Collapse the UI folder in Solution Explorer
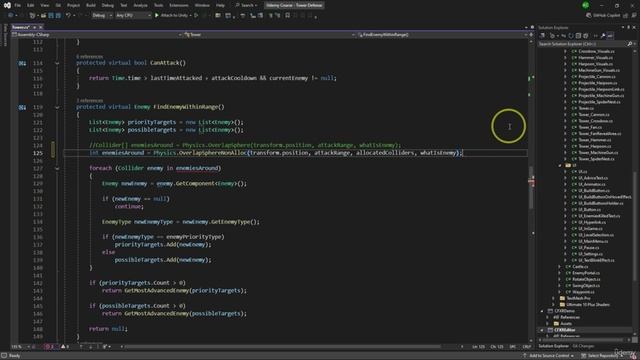 pyautogui.click(x=560, y=165)
